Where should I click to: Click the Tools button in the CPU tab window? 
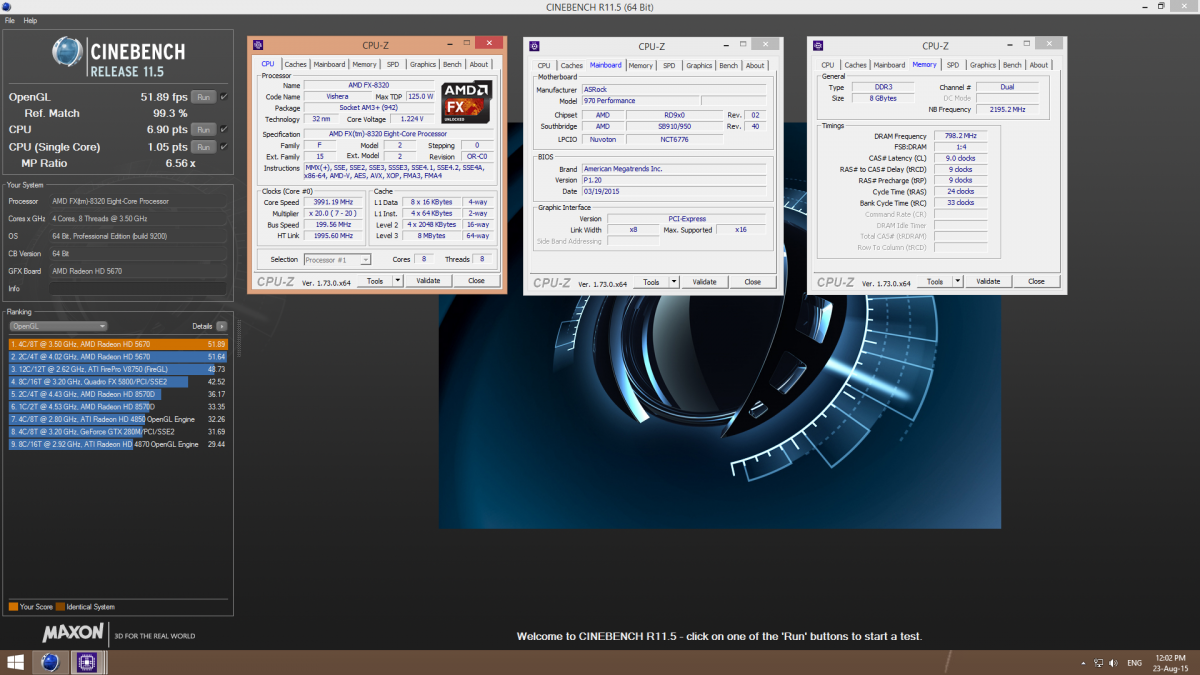(x=374, y=281)
